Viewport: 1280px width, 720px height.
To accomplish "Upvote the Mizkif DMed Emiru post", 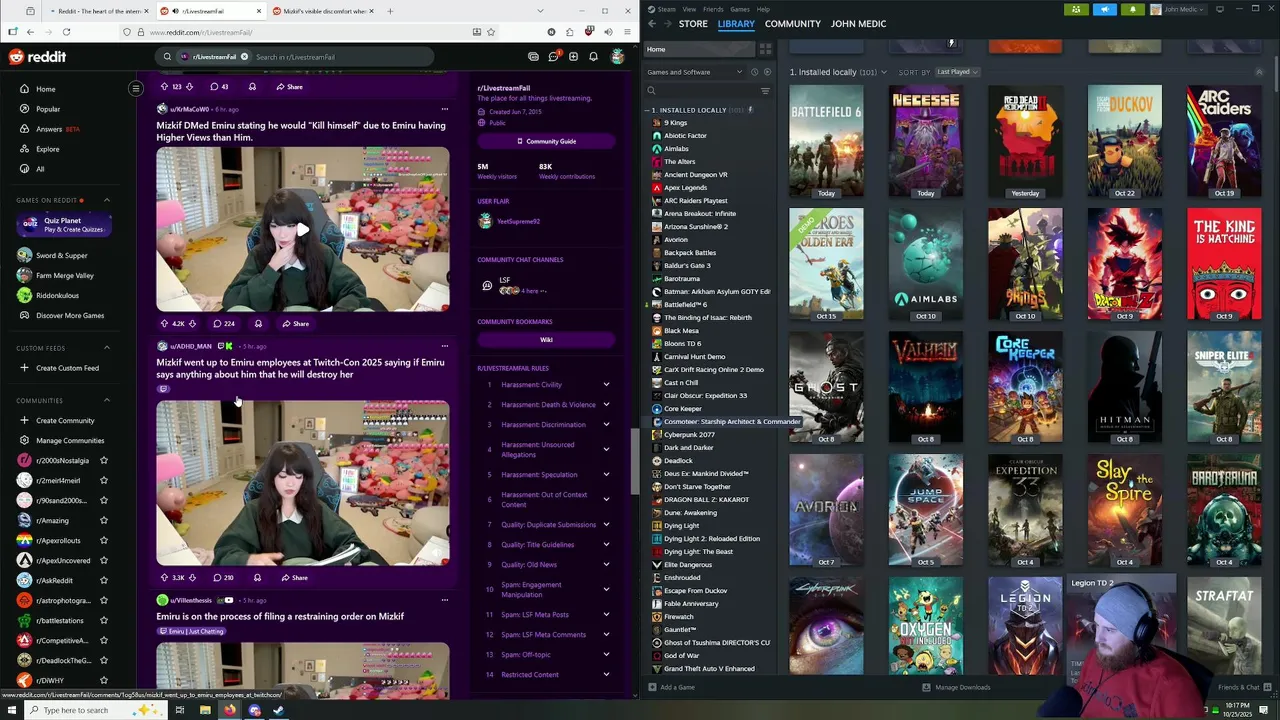I will (164, 324).
